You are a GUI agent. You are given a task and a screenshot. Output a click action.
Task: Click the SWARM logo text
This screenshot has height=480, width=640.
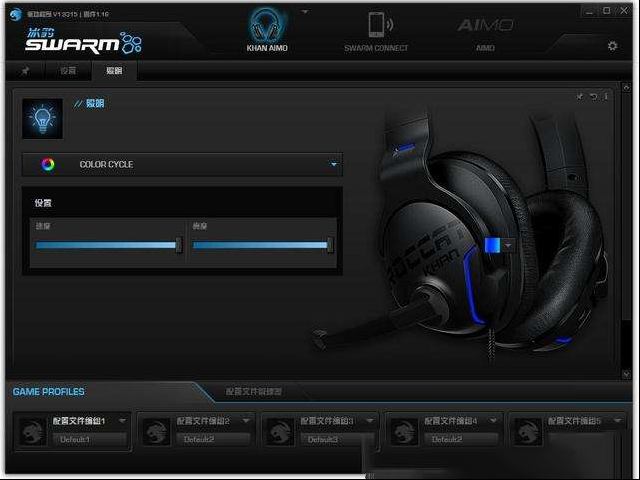[x=72, y=45]
